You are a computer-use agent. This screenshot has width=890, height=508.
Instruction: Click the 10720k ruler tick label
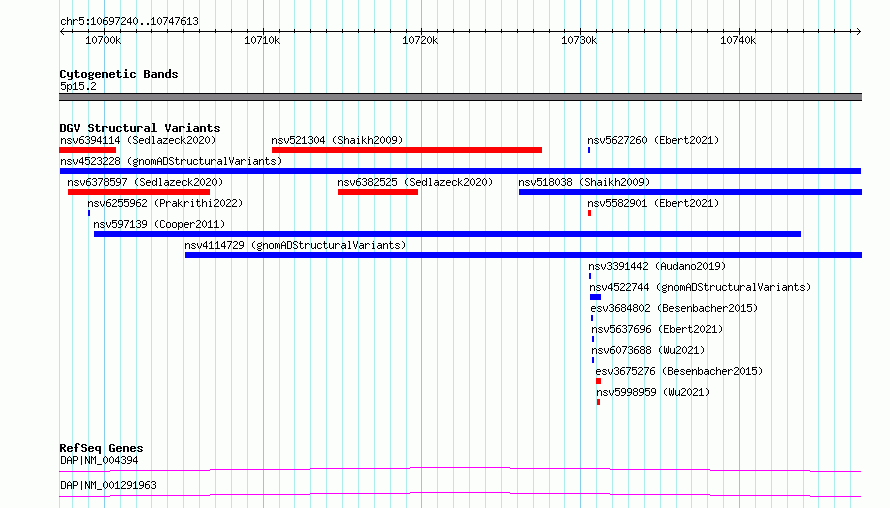[x=420, y=40]
